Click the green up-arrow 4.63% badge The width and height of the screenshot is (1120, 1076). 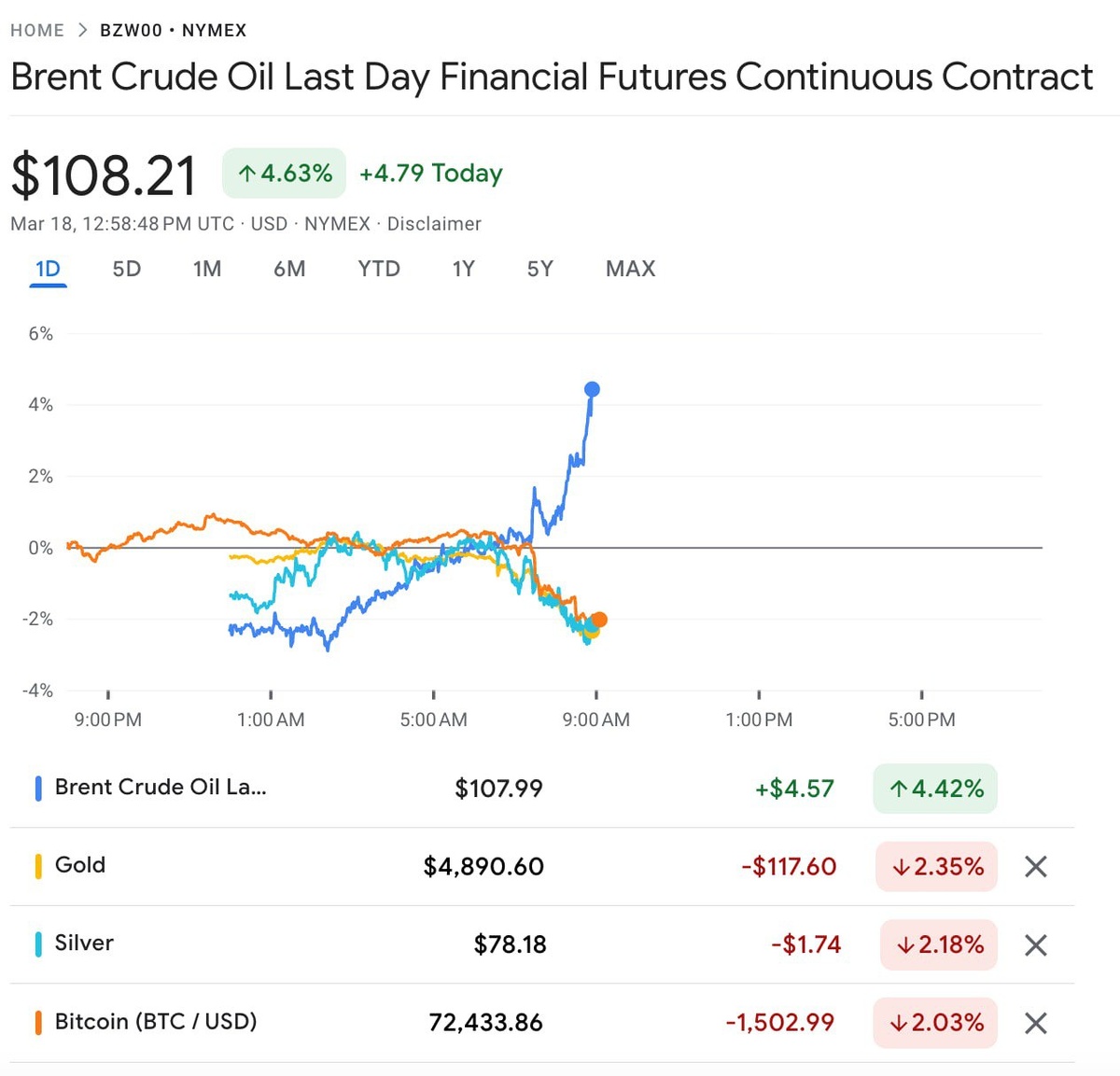284,174
